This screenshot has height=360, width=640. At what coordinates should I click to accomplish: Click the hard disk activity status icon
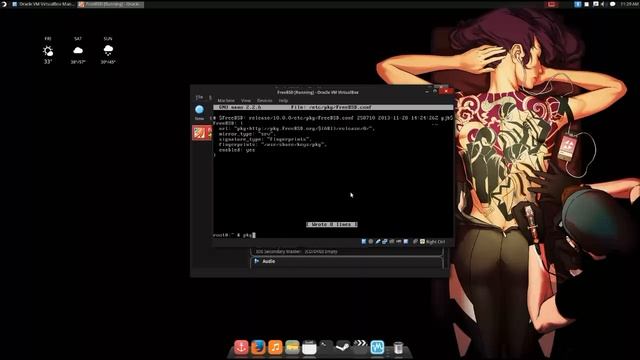pos(364,242)
